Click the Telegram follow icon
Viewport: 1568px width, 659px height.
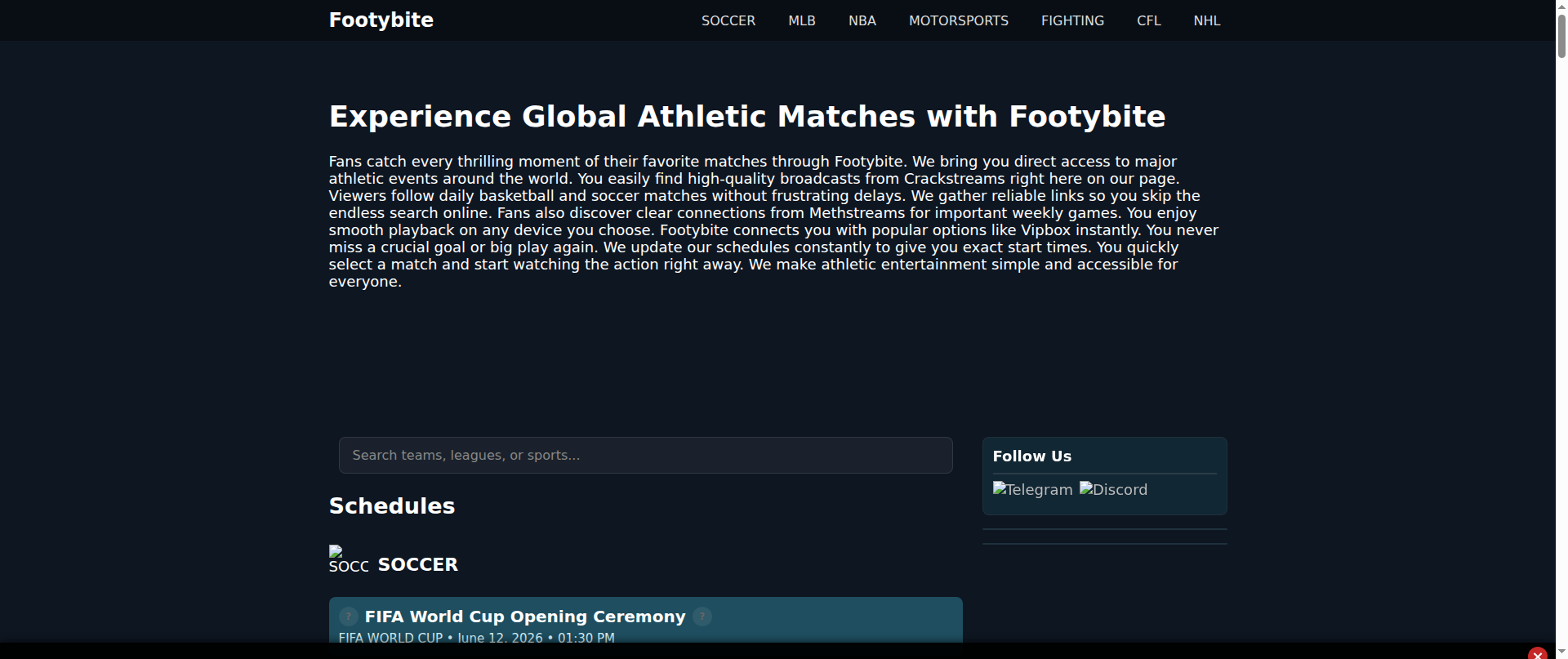[x=1032, y=489]
